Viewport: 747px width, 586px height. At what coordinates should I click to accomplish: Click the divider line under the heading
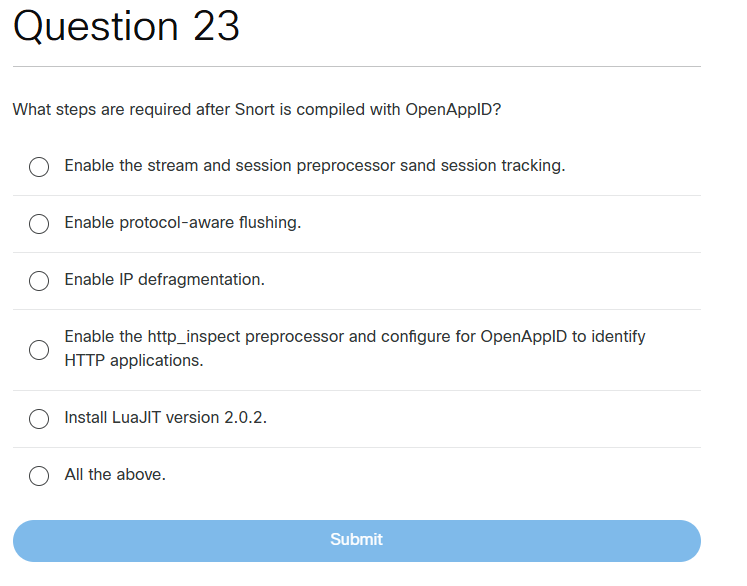point(356,67)
